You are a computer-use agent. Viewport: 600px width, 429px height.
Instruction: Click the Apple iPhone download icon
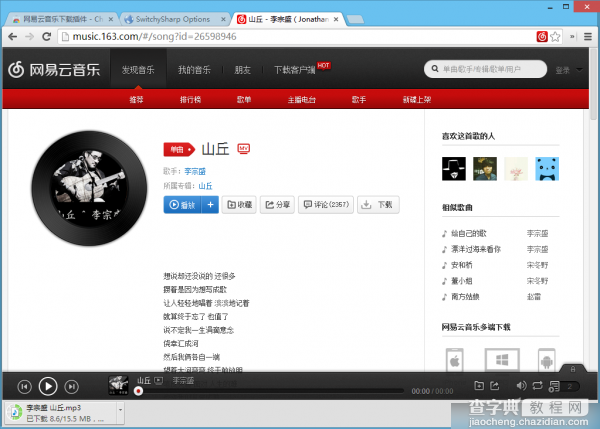point(455,360)
